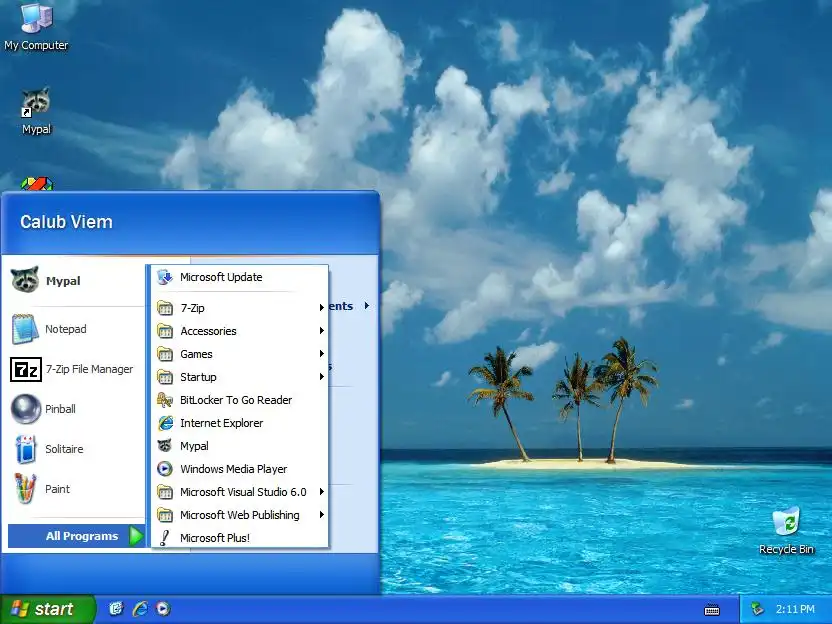Image resolution: width=832 pixels, height=624 pixels.
Task: Click the Solitaire label in Start menu
Action: [x=64, y=449]
